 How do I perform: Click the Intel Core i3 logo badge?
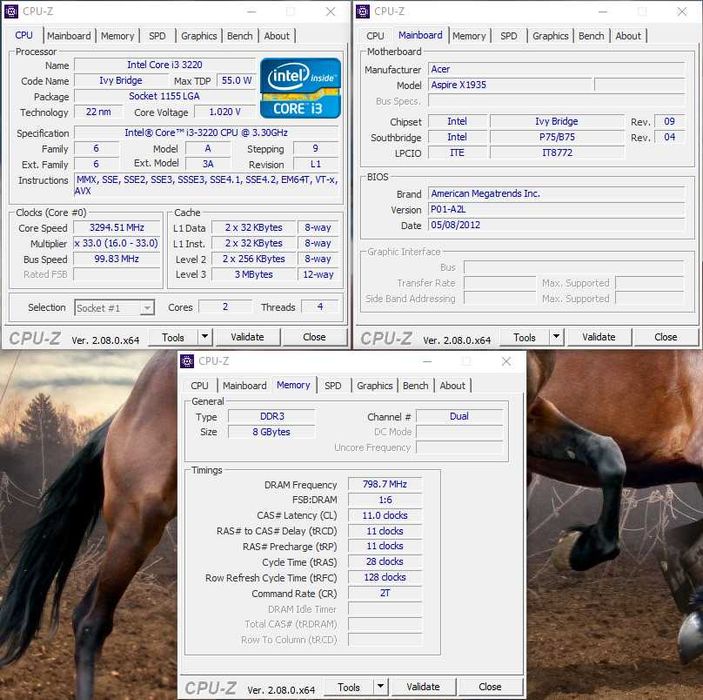[300, 88]
